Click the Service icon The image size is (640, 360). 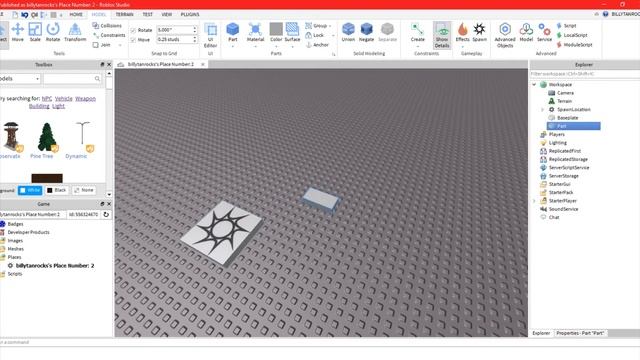(544, 29)
